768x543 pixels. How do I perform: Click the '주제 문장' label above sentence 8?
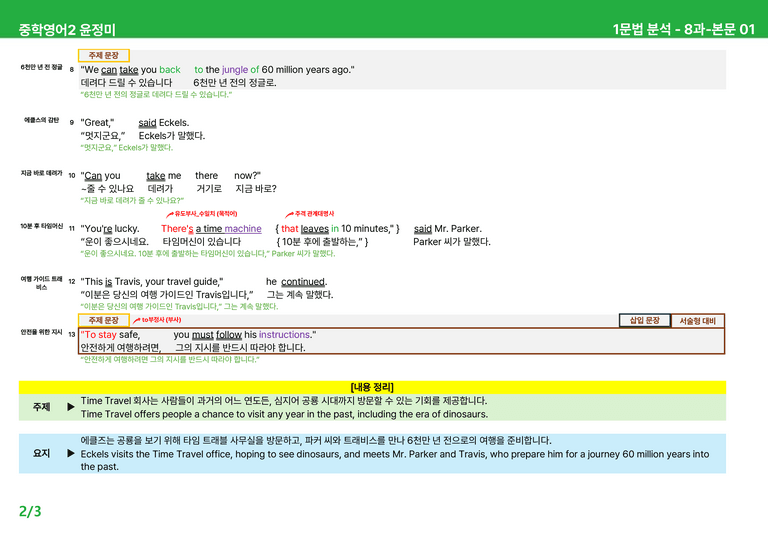click(103, 55)
